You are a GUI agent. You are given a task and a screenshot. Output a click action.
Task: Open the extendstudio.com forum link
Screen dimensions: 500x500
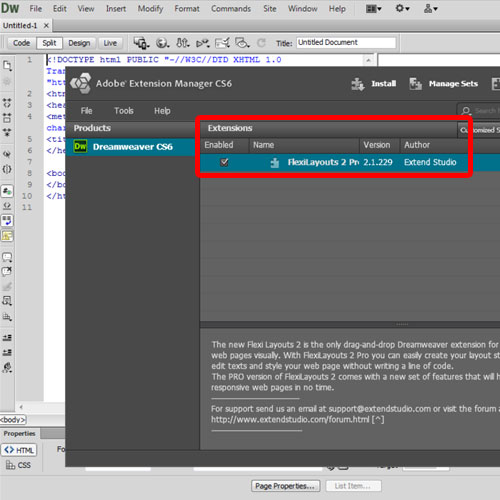[290, 419]
